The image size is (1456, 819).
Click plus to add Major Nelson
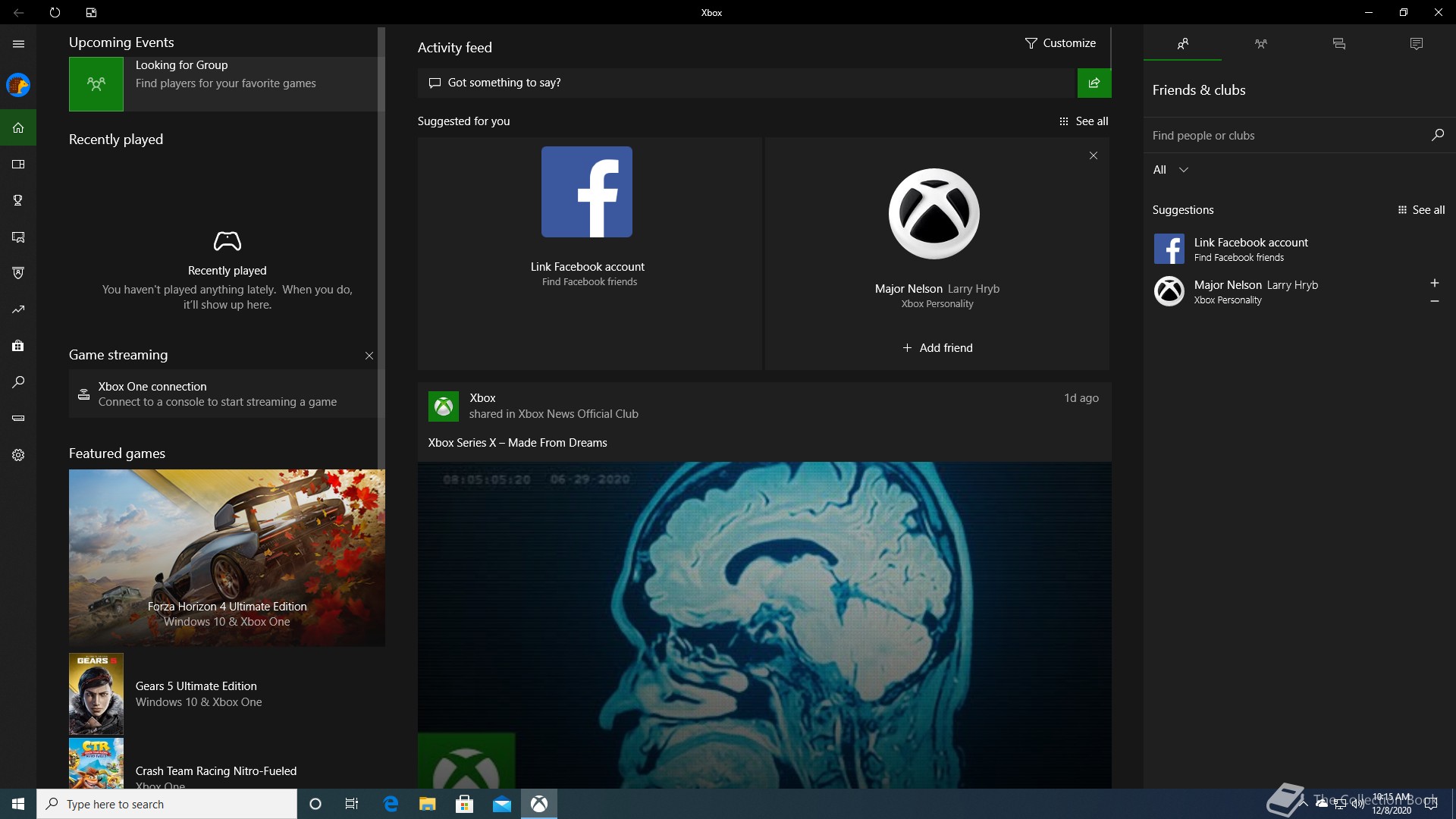point(1434,283)
